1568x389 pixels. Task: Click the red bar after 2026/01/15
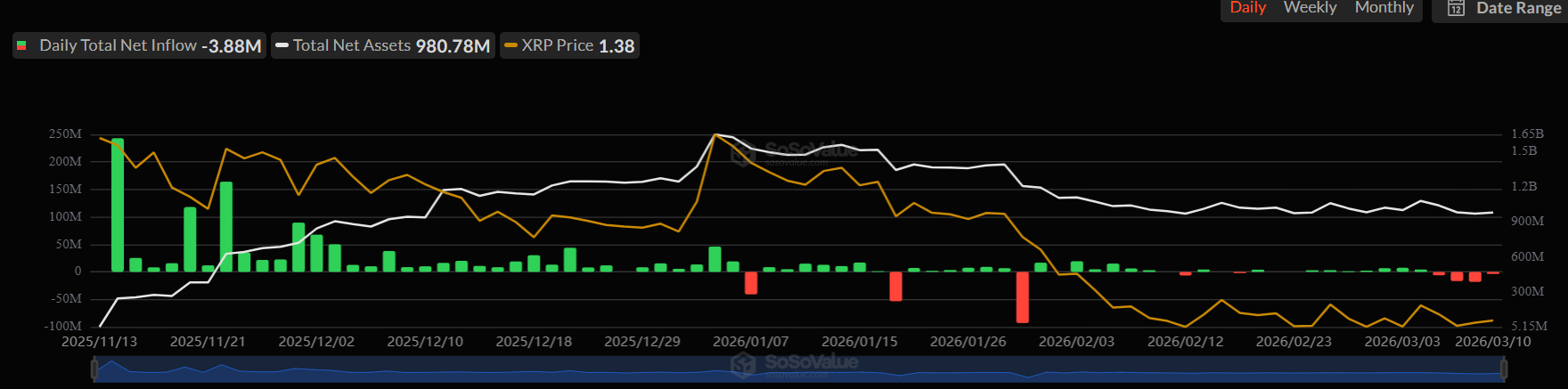(x=895, y=286)
